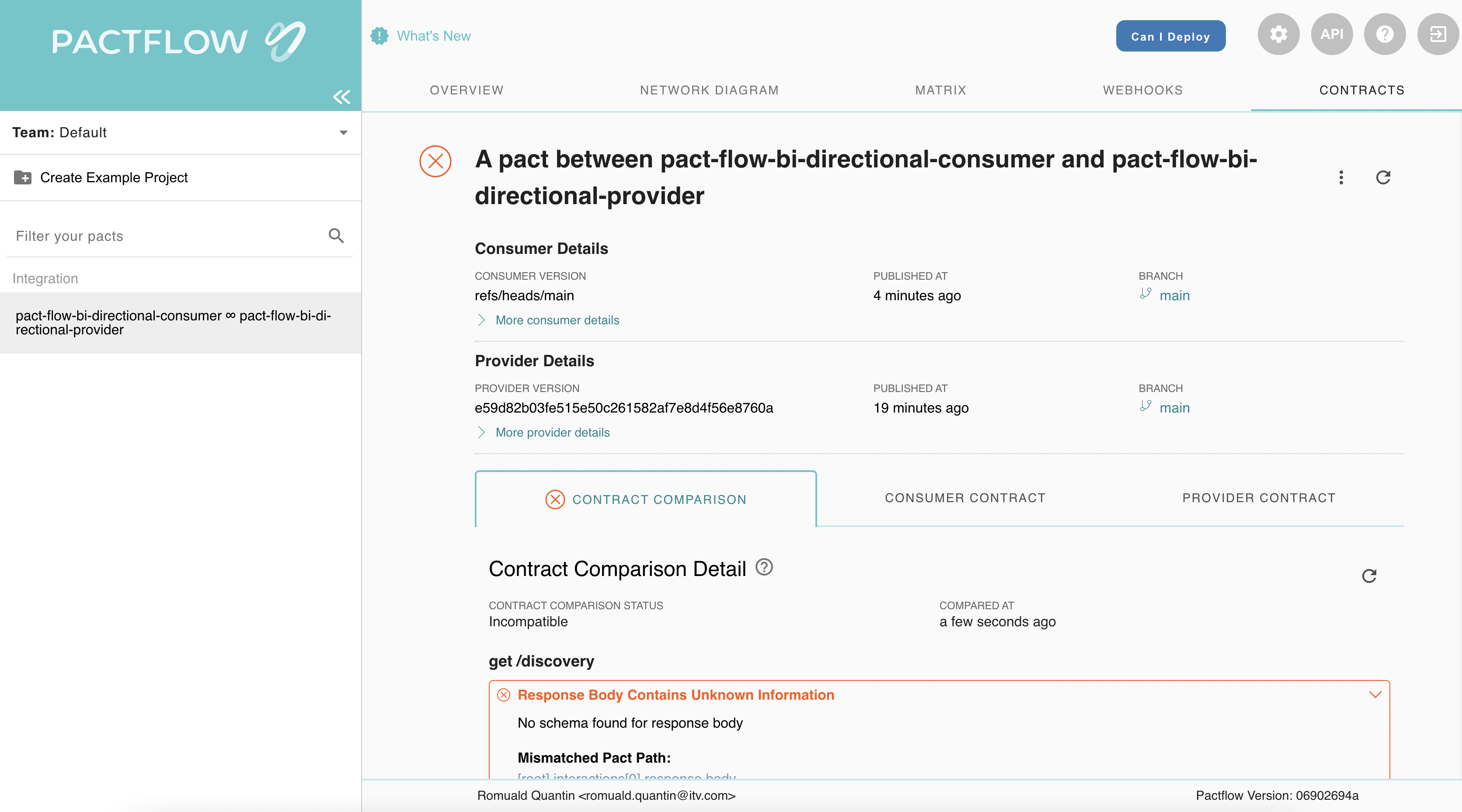Click the search icon in the pact filter
1462x812 pixels.
336,236
